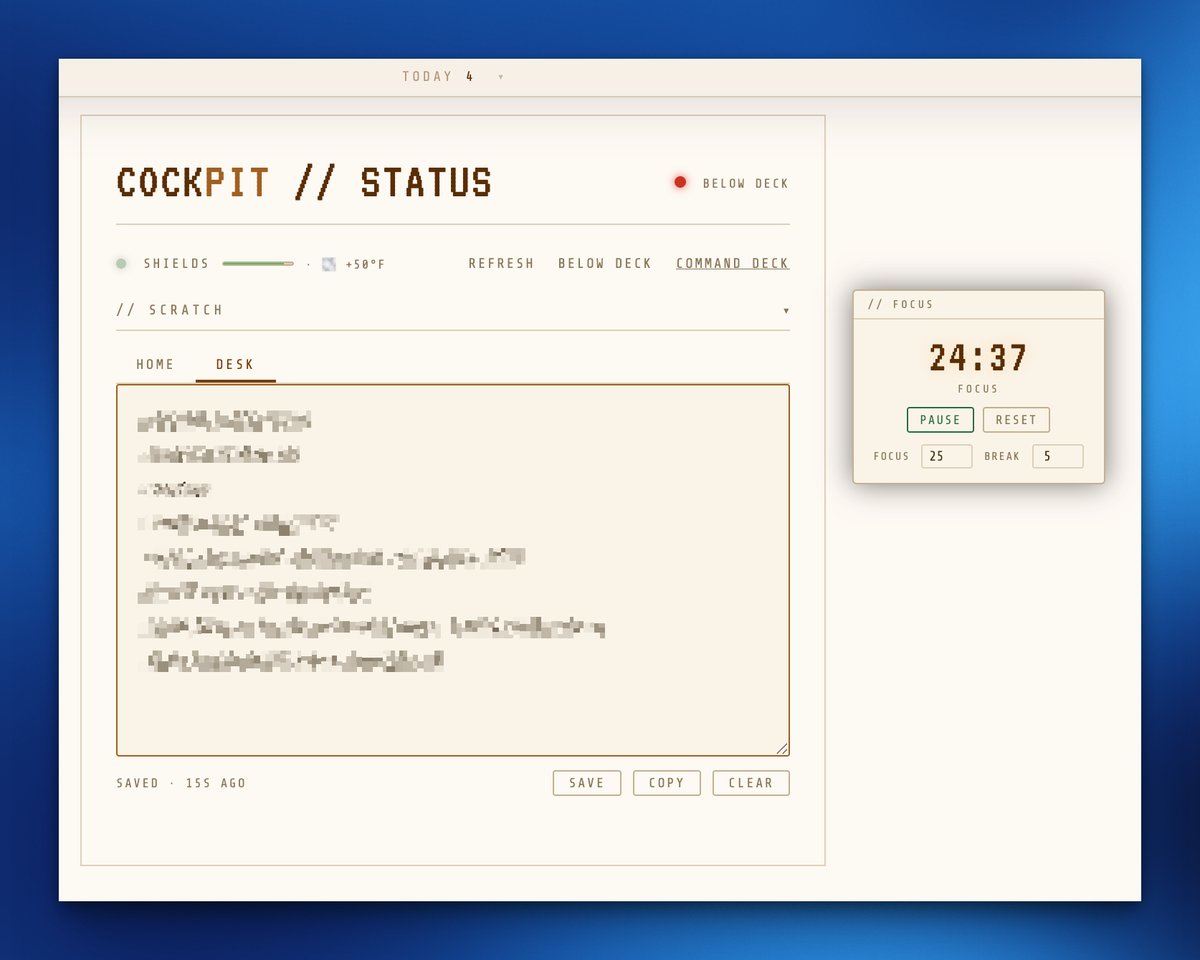The width and height of the screenshot is (1200, 960).
Task: Click the COCKPIT // STATUS heading
Action: click(304, 182)
